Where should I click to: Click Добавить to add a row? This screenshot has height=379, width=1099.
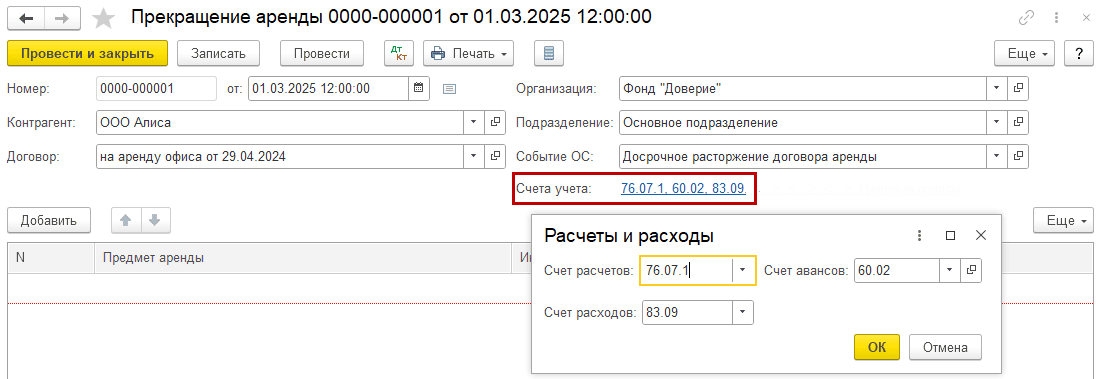[48, 221]
